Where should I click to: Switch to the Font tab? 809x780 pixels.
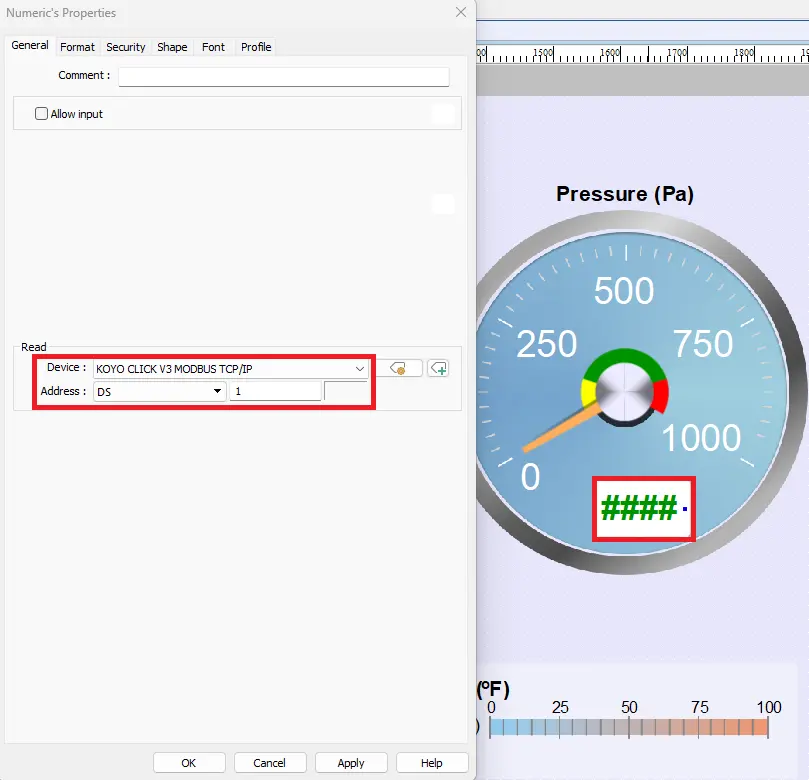[213, 46]
